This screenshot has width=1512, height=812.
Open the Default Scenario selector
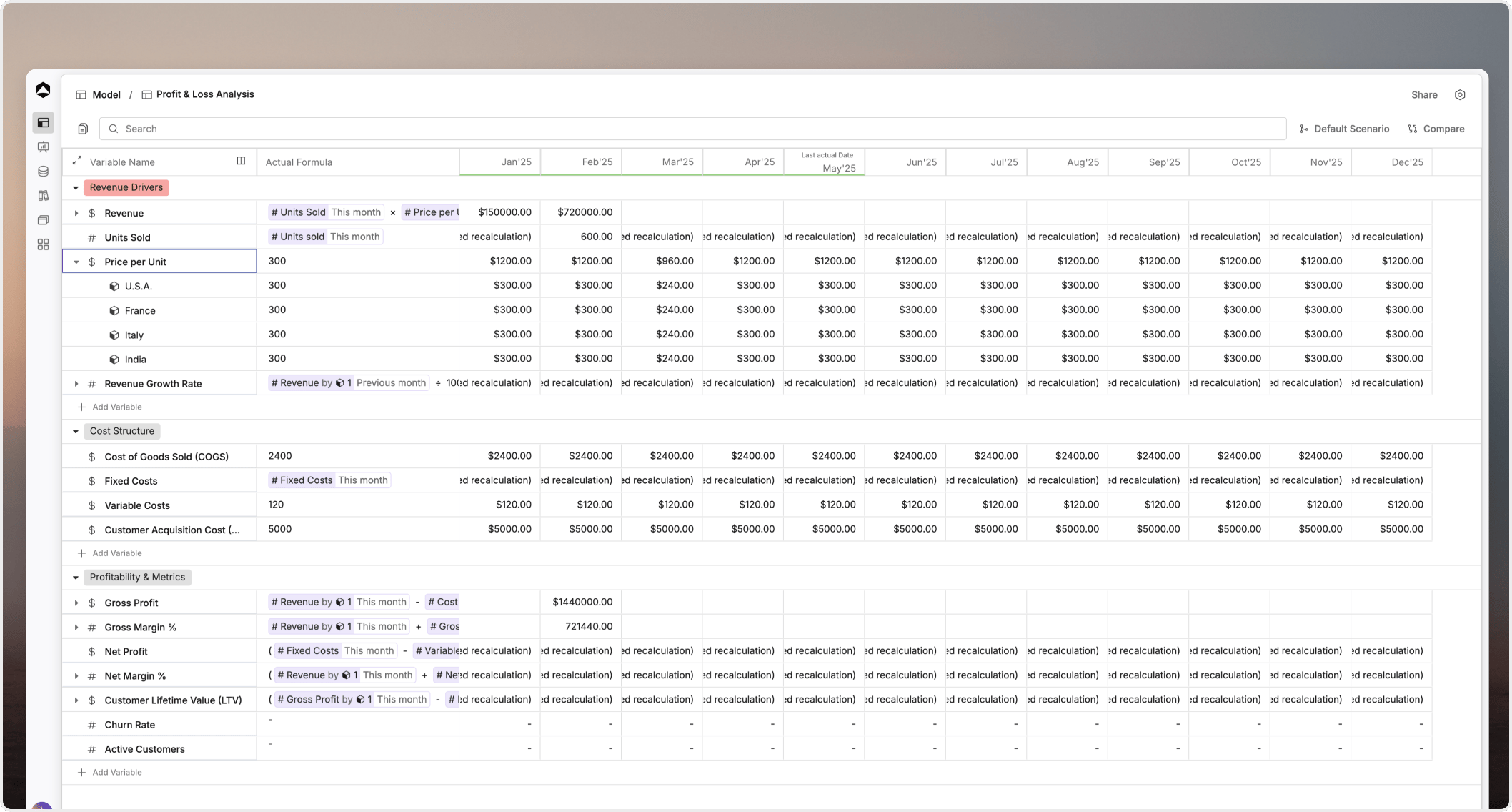(1344, 129)
